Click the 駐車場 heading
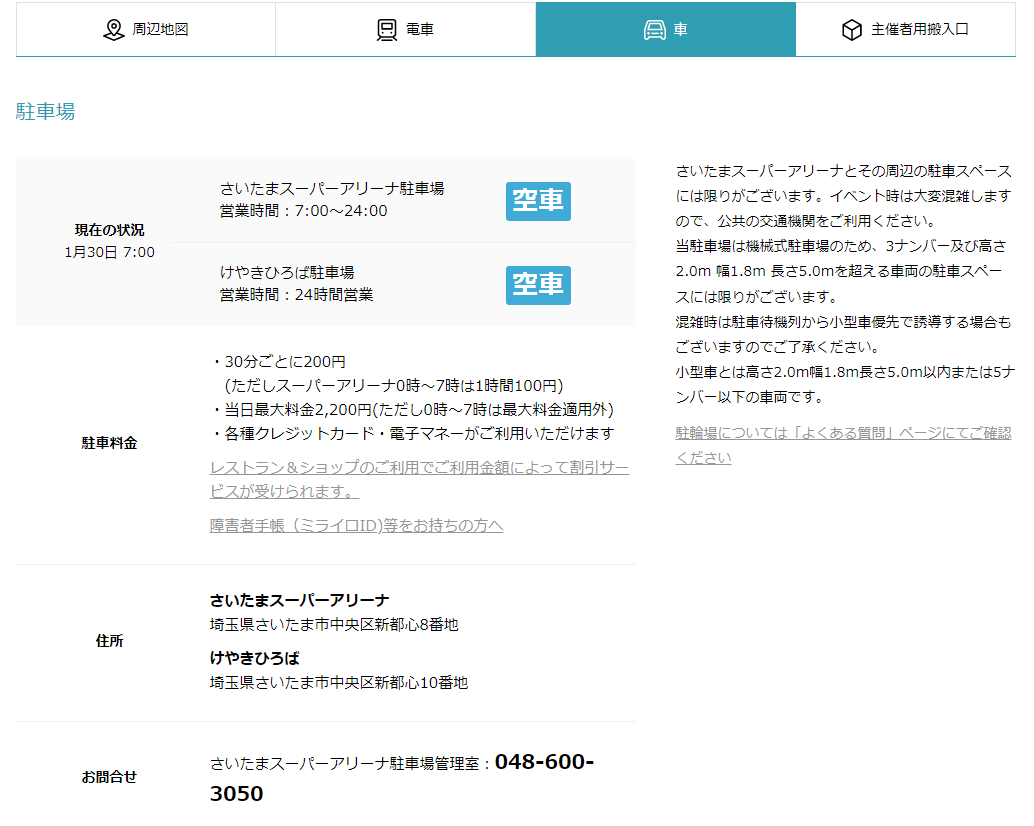The image size is (1034, 826). [46, 111]
